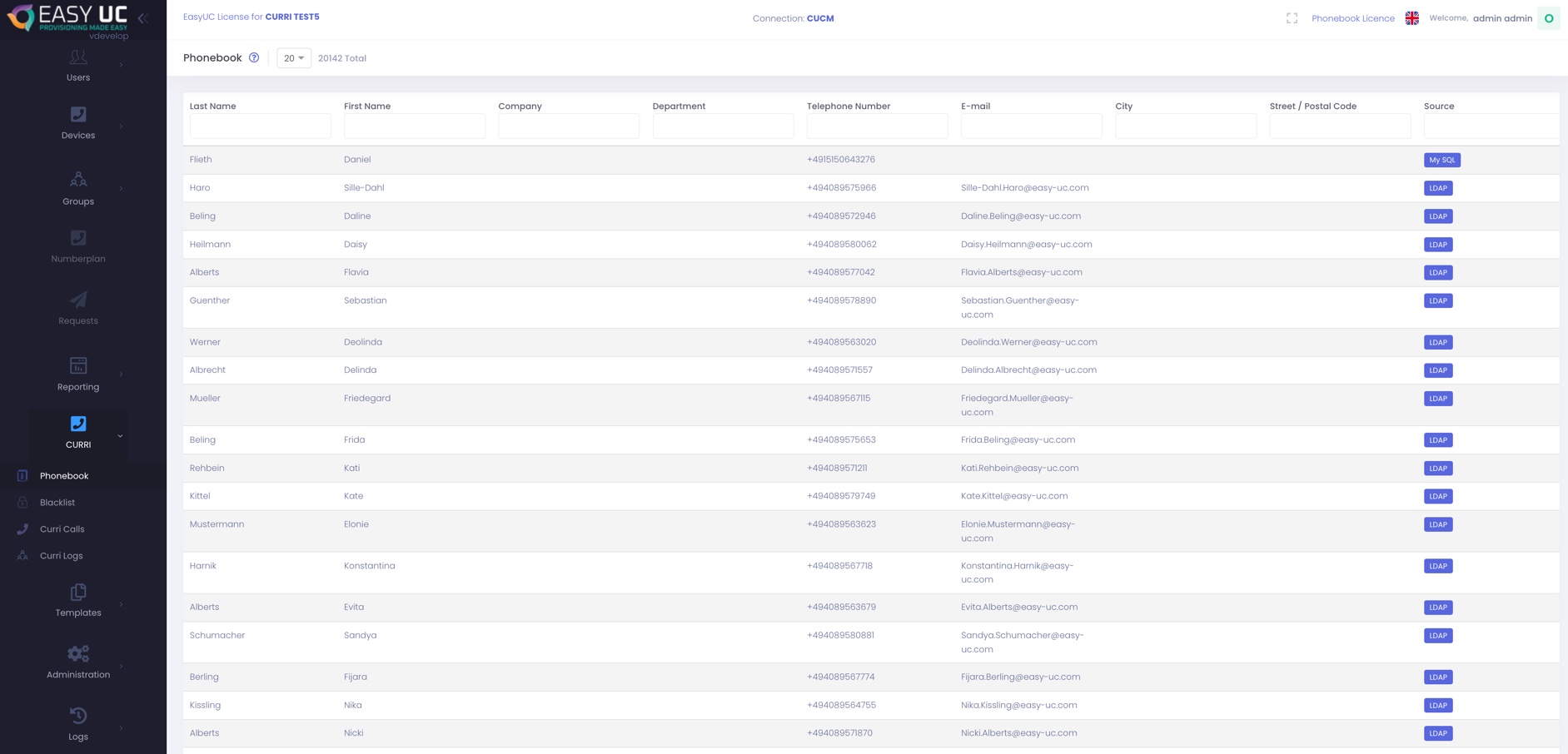Click the My SQL source badge for Flieth
Viewport: 1568px width, 754px height.
1441,160
